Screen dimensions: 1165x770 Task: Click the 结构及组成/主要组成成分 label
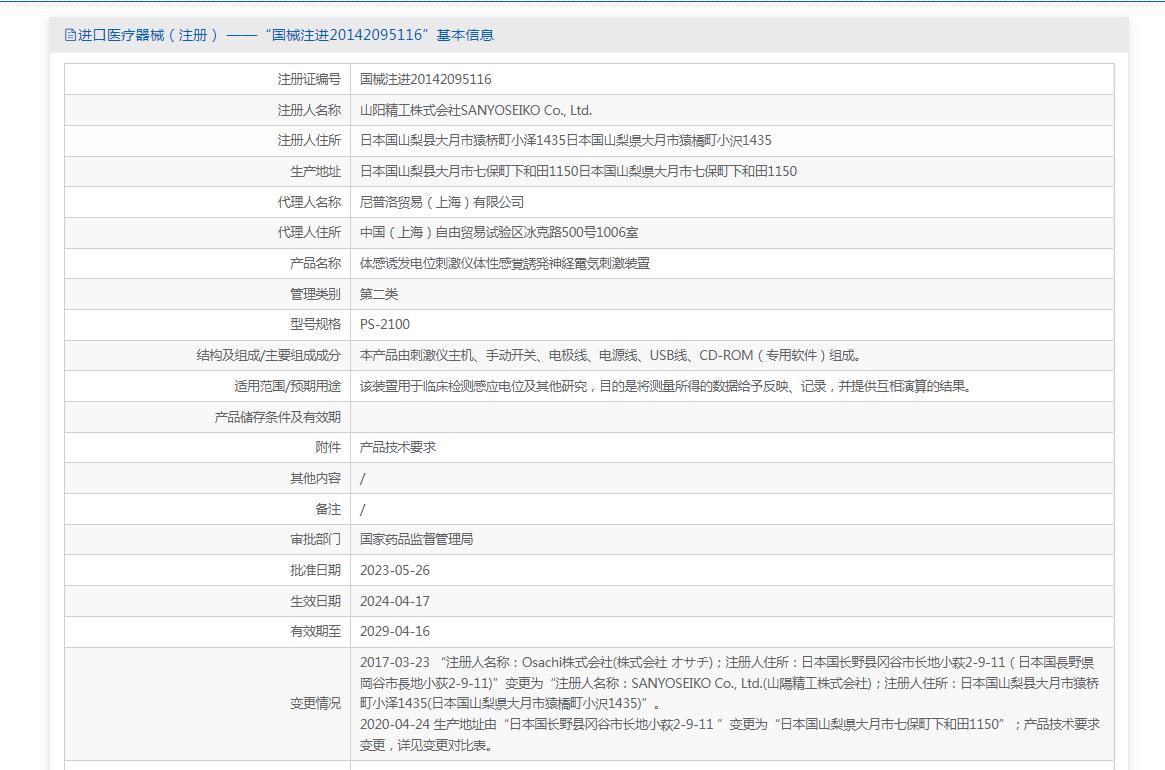(269, 355)
